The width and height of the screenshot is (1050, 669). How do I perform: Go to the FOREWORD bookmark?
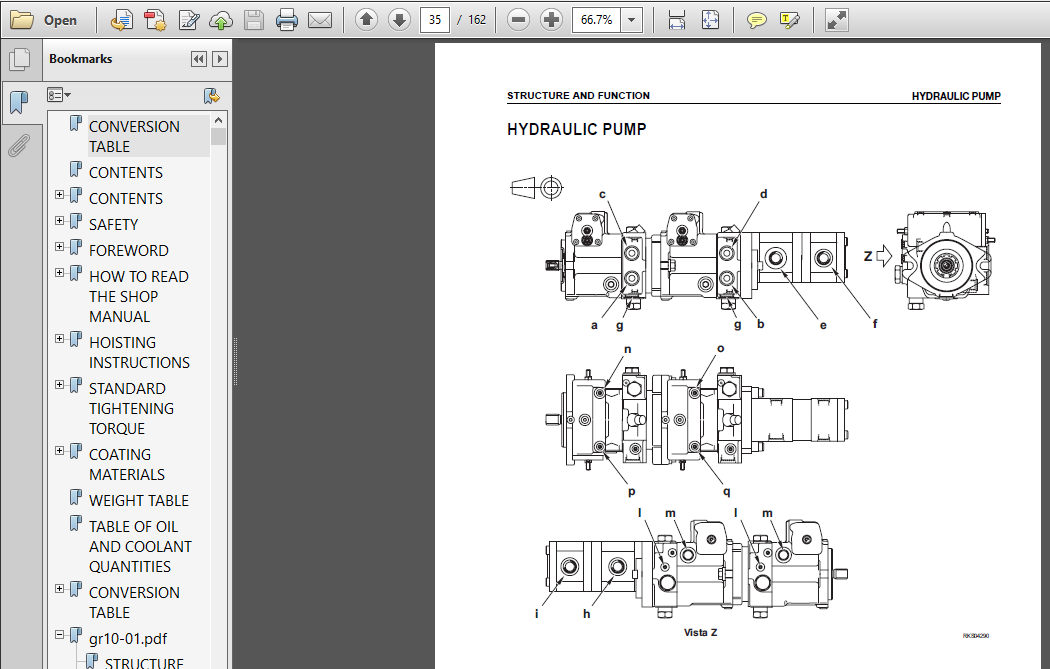coord(129,251)
